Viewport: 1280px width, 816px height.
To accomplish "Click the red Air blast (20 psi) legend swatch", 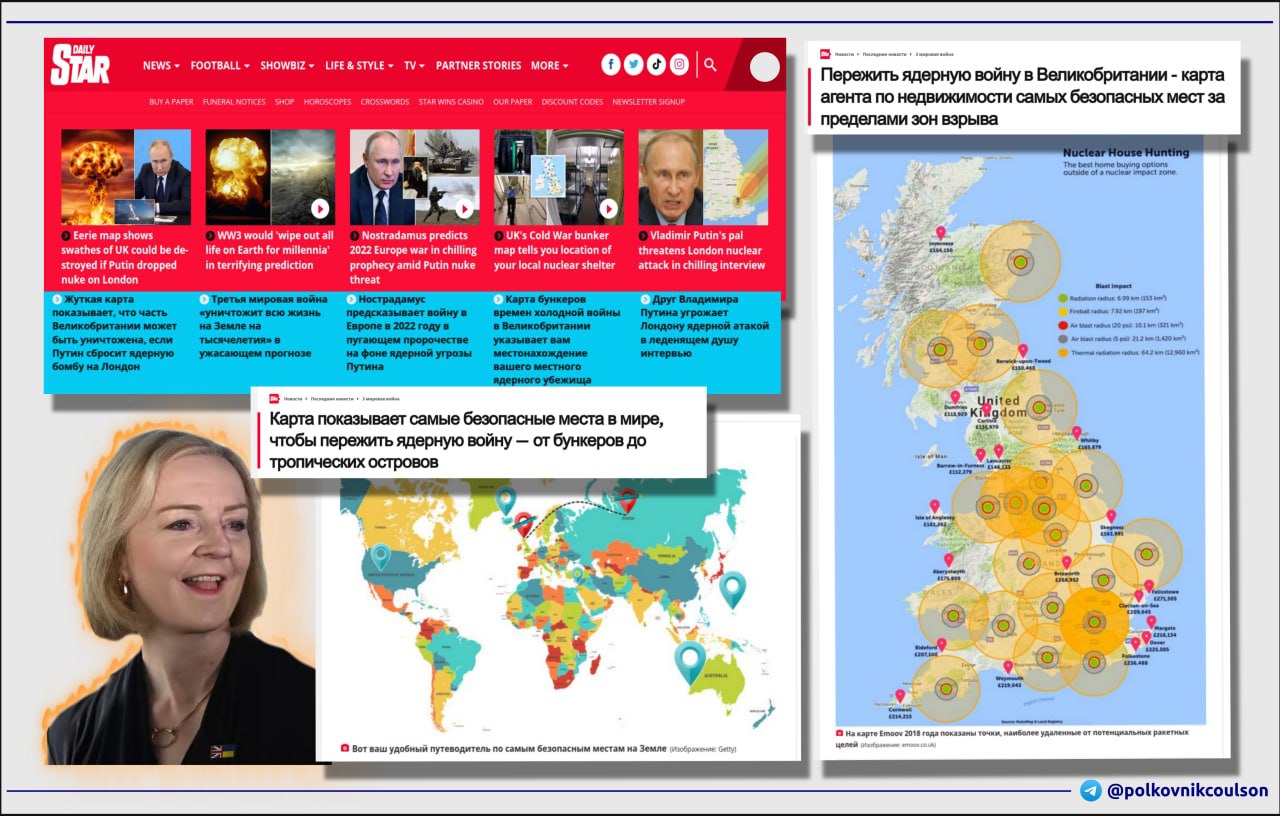I will 1063,325.
